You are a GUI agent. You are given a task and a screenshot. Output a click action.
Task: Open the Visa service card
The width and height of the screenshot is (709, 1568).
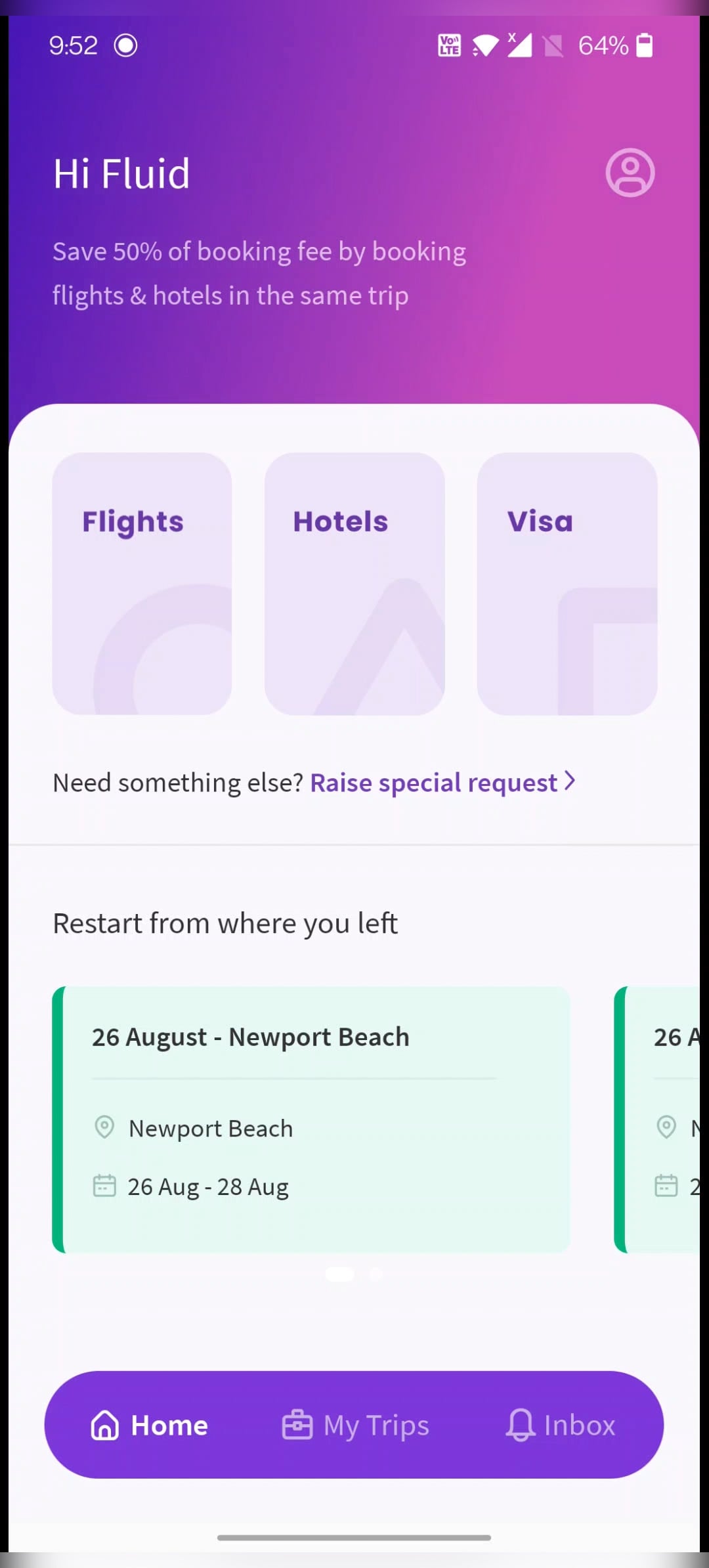coord(567,584)
